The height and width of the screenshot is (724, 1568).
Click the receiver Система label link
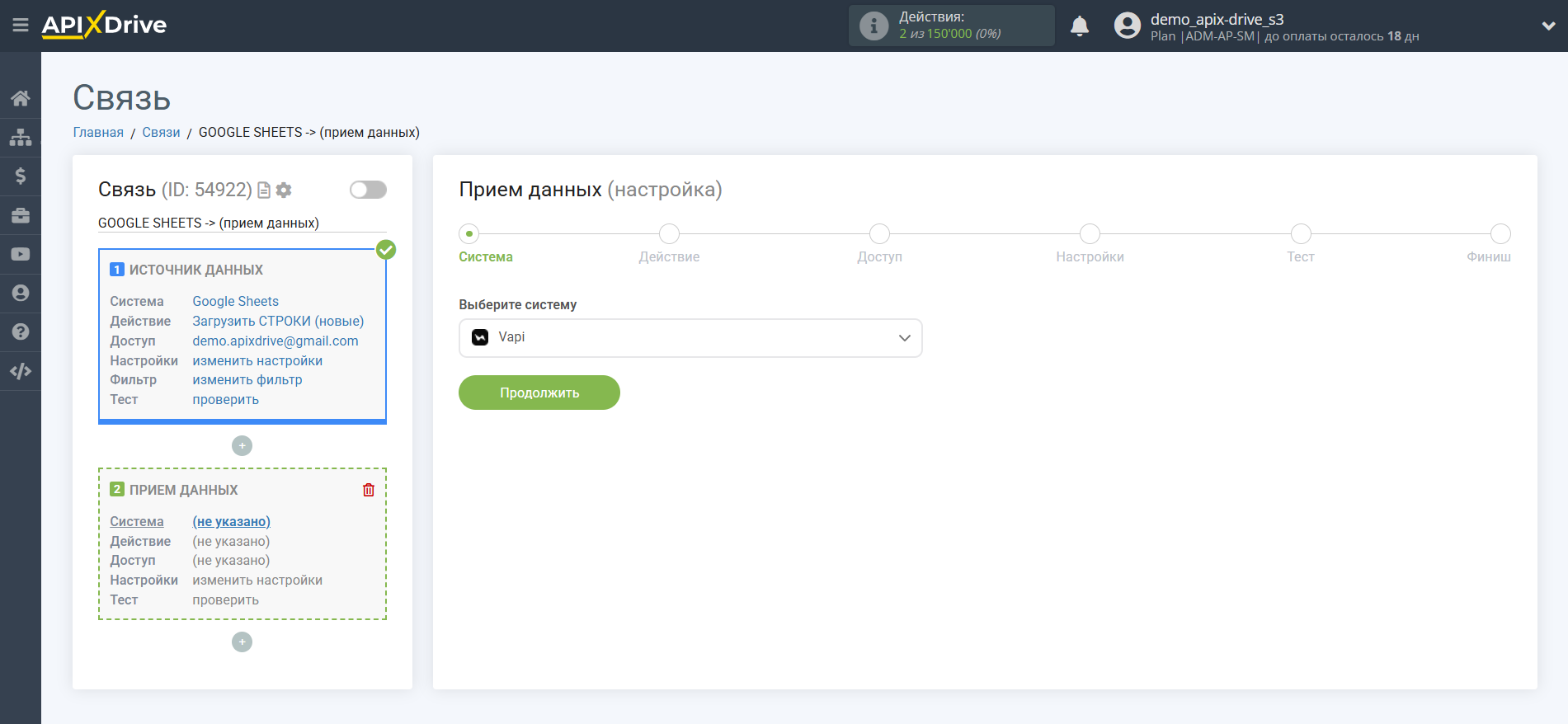[137, 522]
